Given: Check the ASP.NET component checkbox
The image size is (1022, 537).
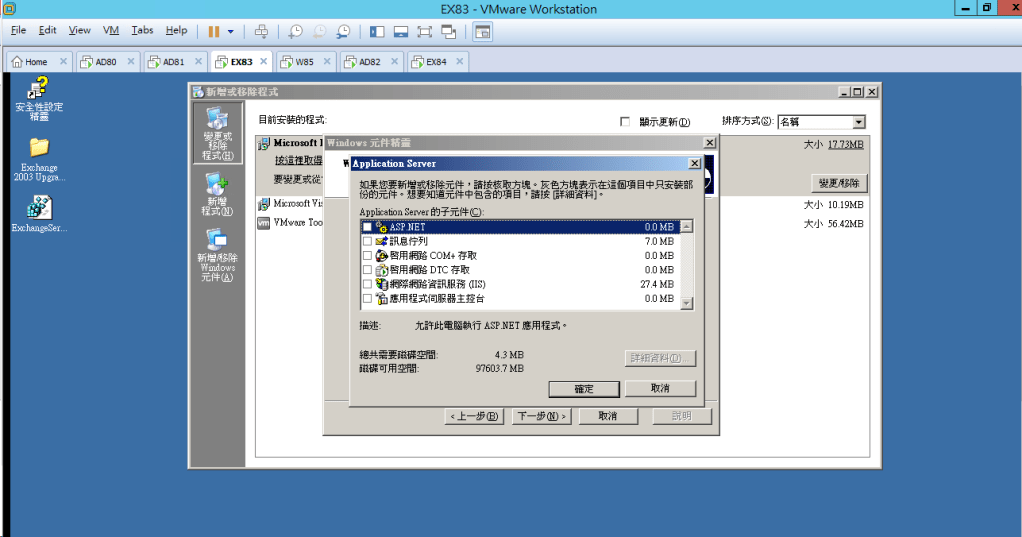Looking at the screenshot, I should click(367, 228).
